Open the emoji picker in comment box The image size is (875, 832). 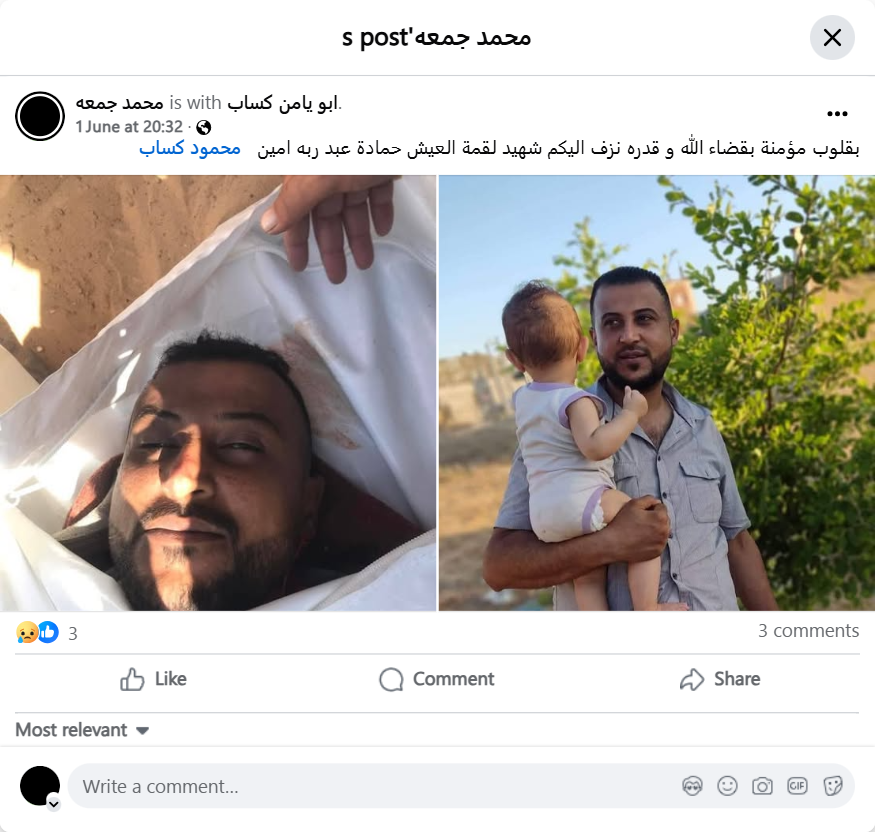[727, 786]
